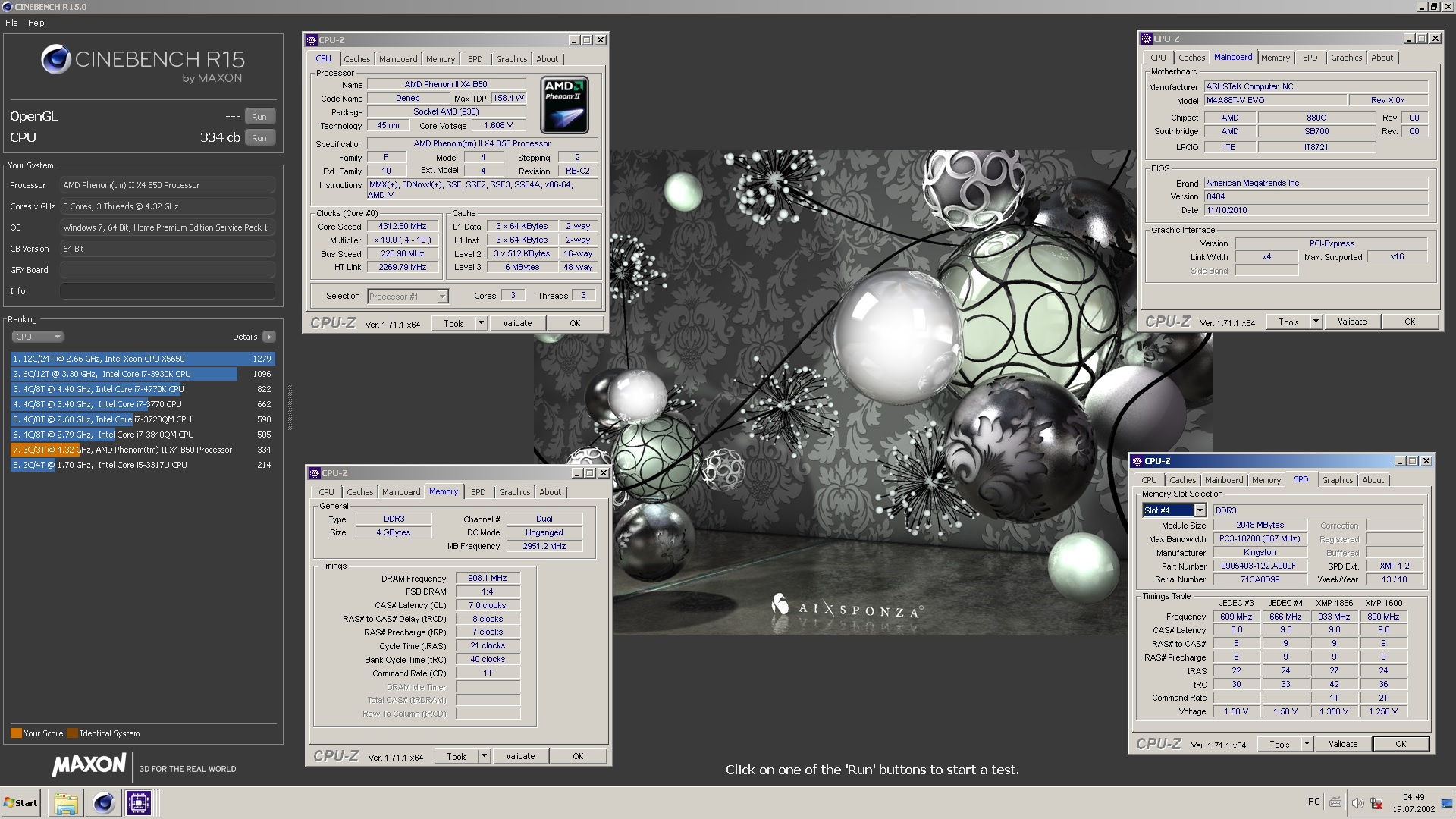
Task: Select Memory tab in the Mainboard window
Action: [x=1276, y=58]
